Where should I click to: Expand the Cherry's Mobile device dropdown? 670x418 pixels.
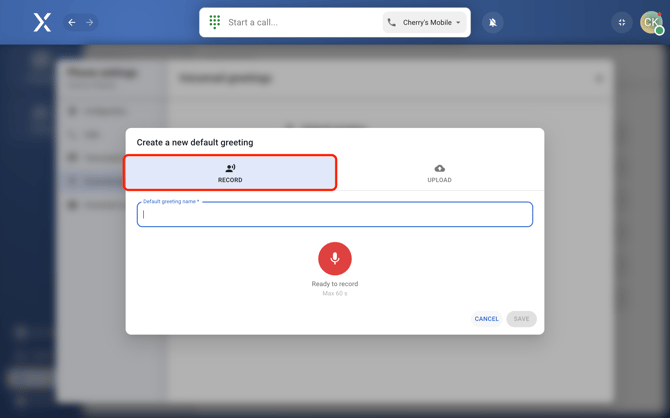coord(425,22)
